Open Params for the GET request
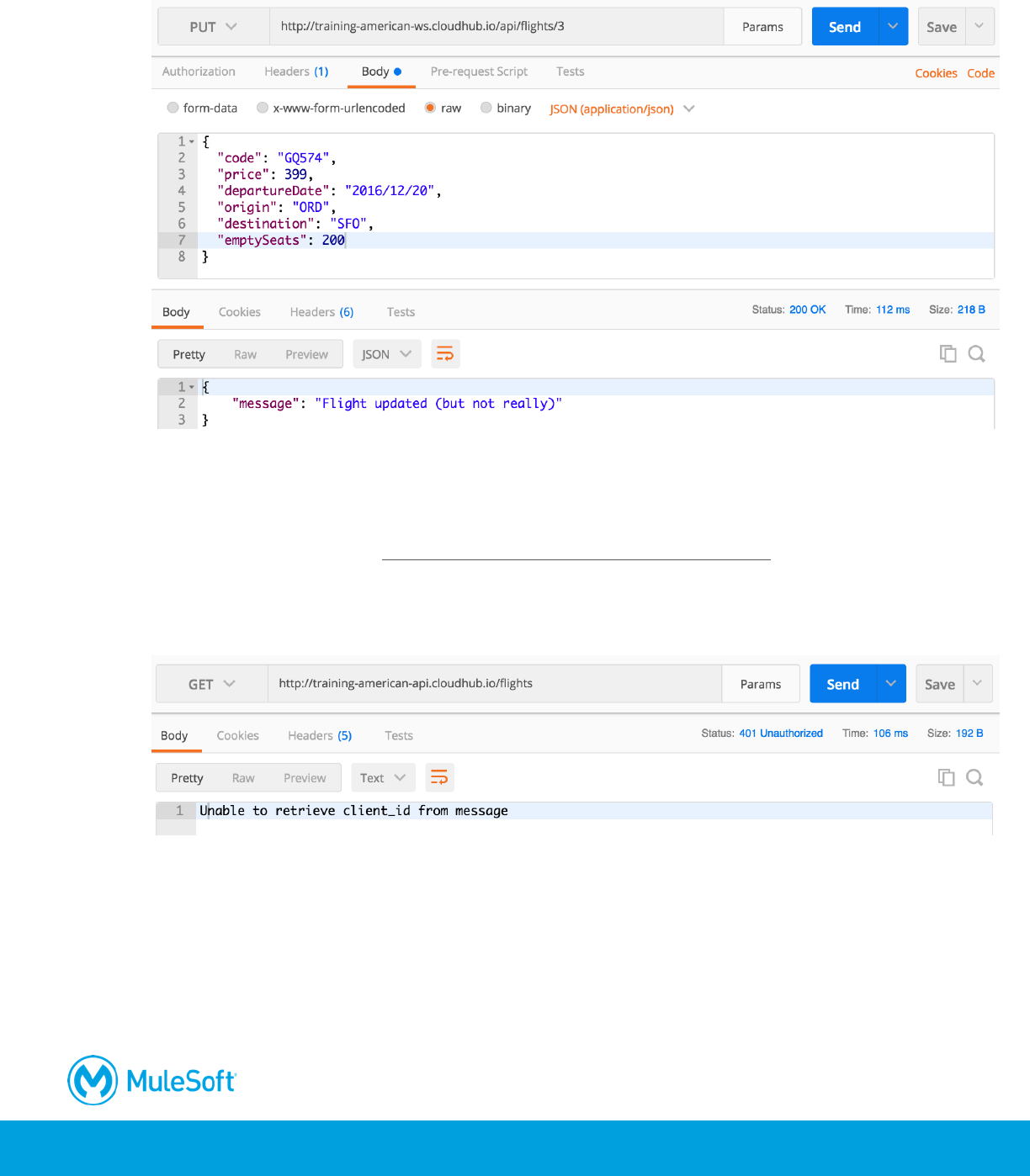Viewport: 1030px width, 1176px height. pos(761,684)
